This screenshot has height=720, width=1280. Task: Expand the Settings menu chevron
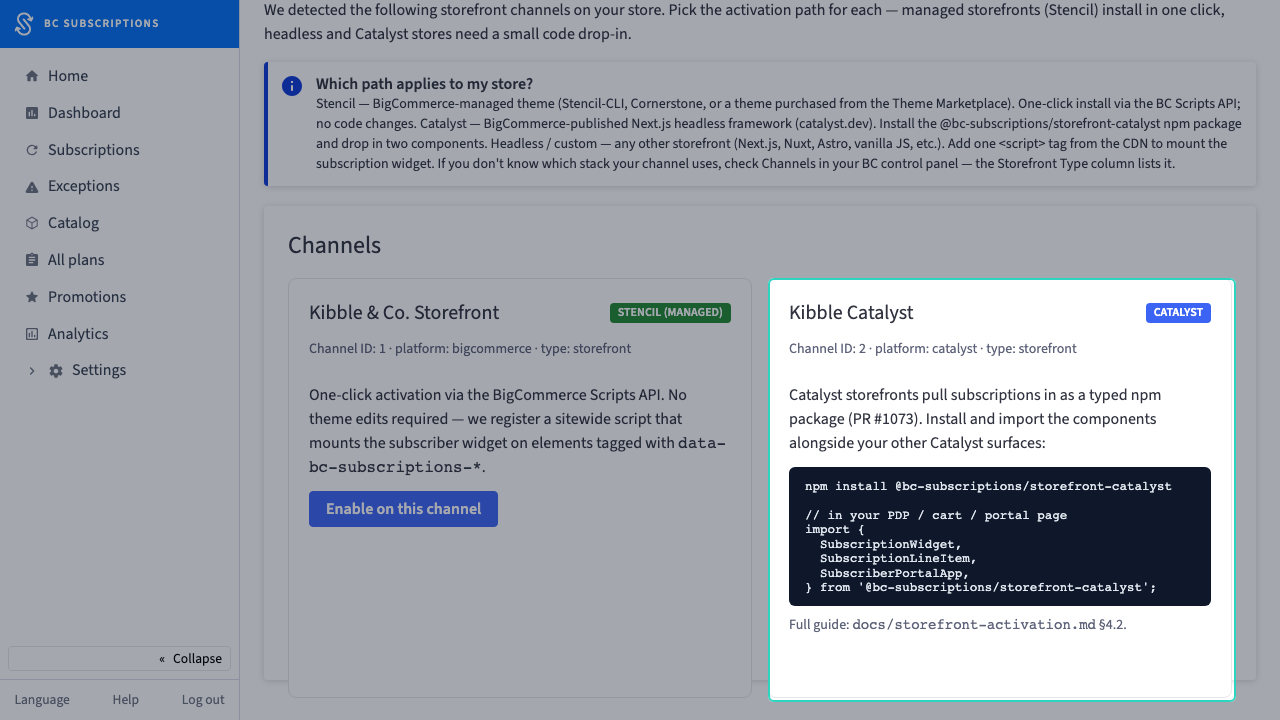click(x=32, y=370)
